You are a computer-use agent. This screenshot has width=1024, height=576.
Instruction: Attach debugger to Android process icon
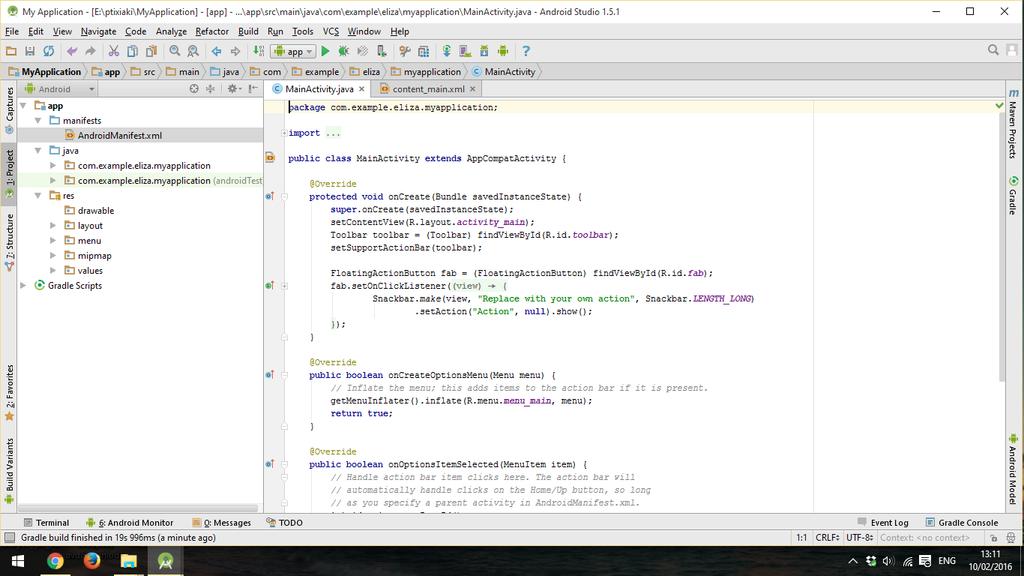(x=382, y=51)
